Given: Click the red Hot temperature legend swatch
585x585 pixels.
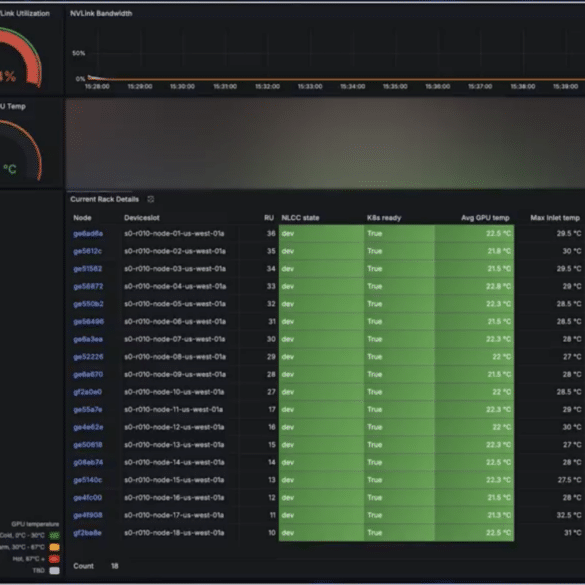Looking at the screenshot, I should (54, 559).
